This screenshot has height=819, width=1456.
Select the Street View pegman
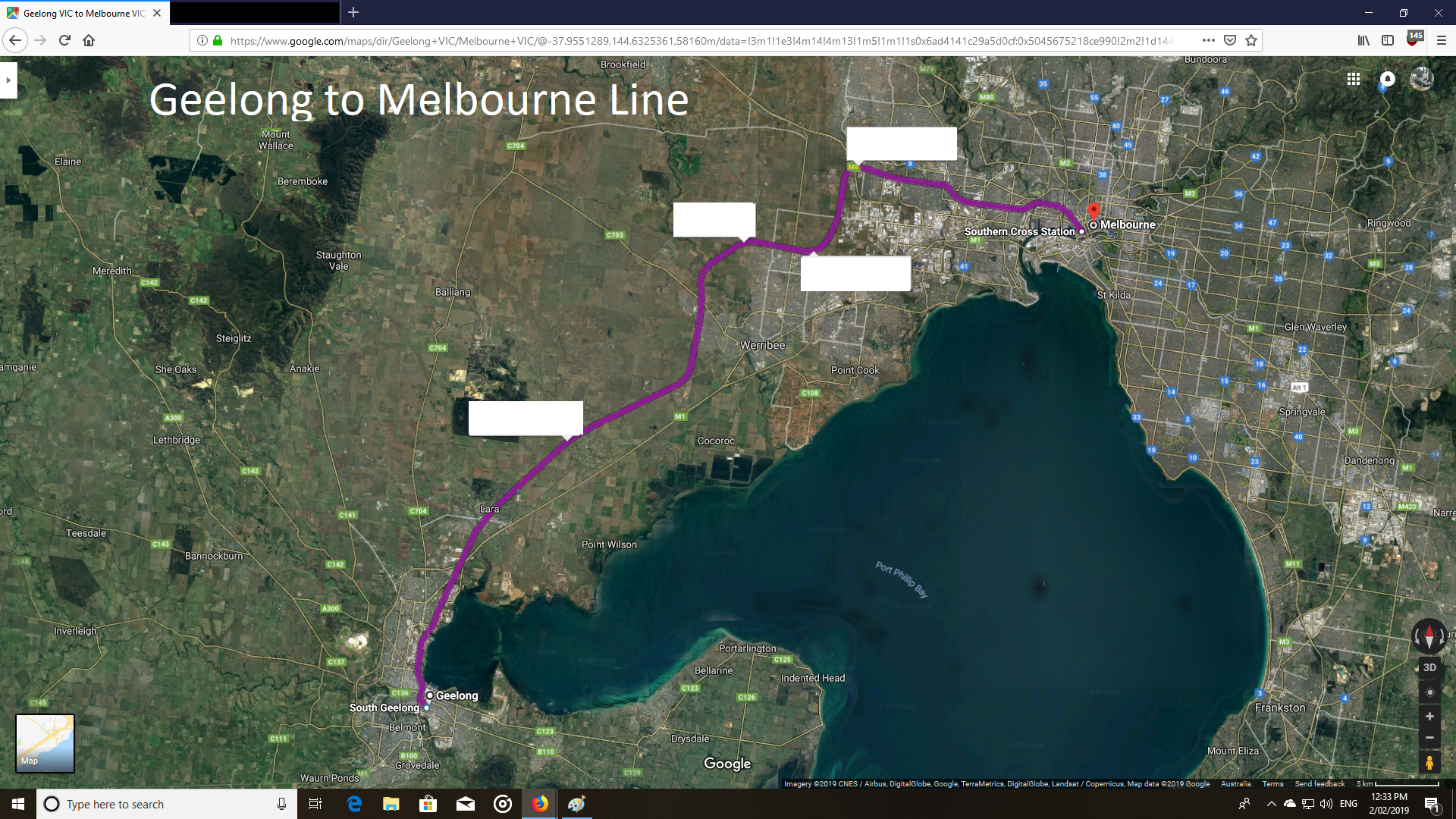pyautogui.click(x=1429, y=762)
